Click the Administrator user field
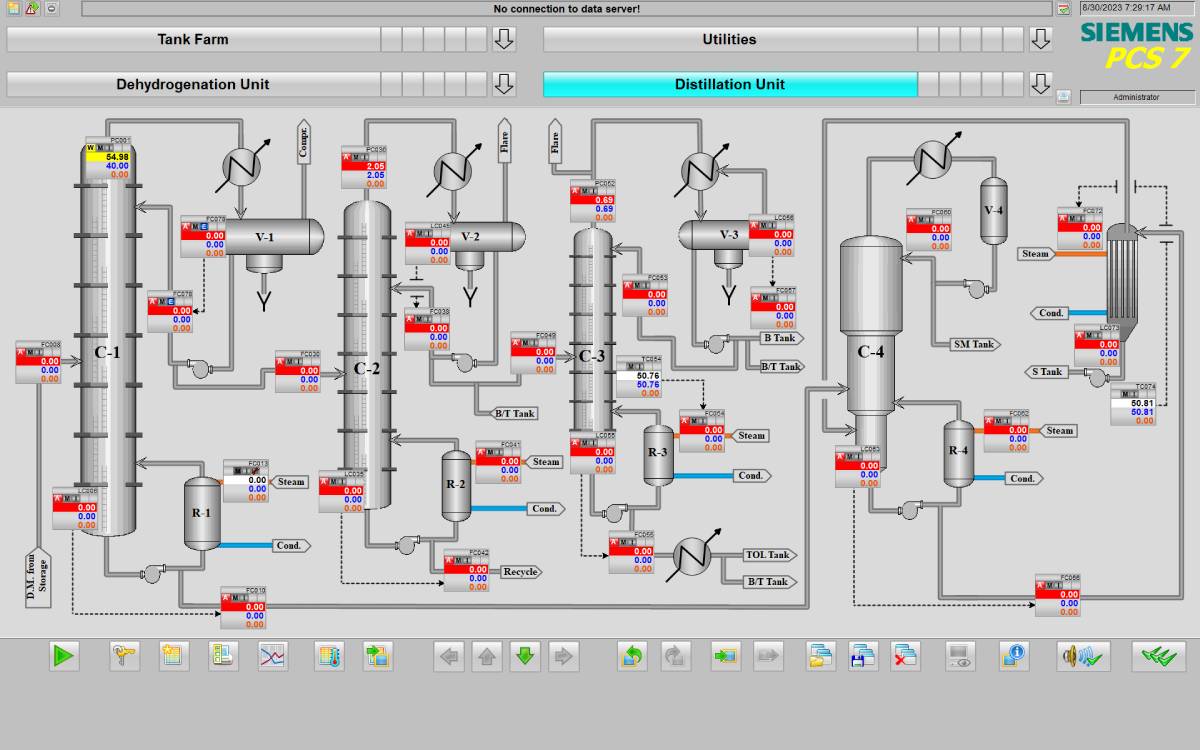 pyautogui.click(x=1136, y=97)
